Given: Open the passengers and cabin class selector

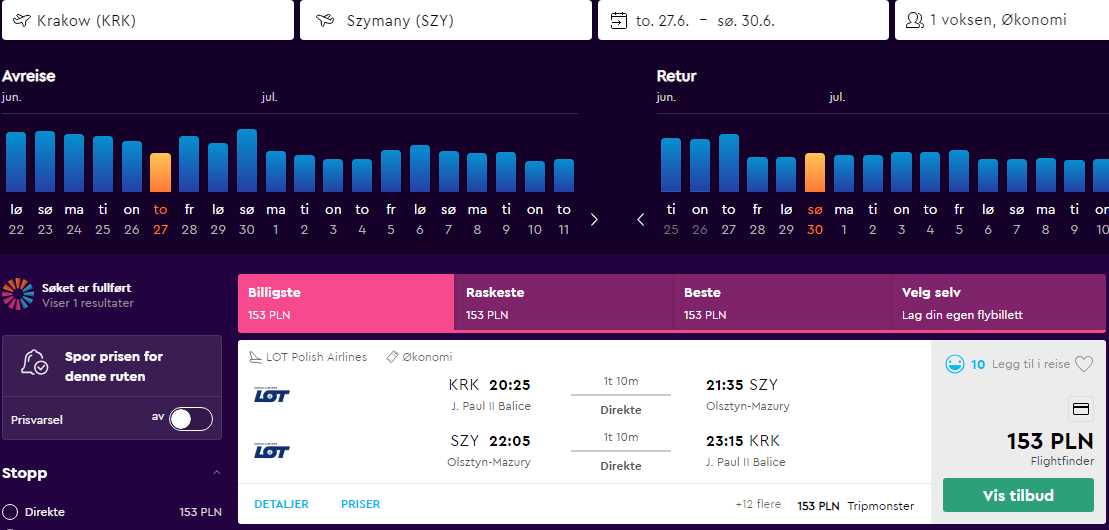Looking at the screenshot, I should 1001,20.
